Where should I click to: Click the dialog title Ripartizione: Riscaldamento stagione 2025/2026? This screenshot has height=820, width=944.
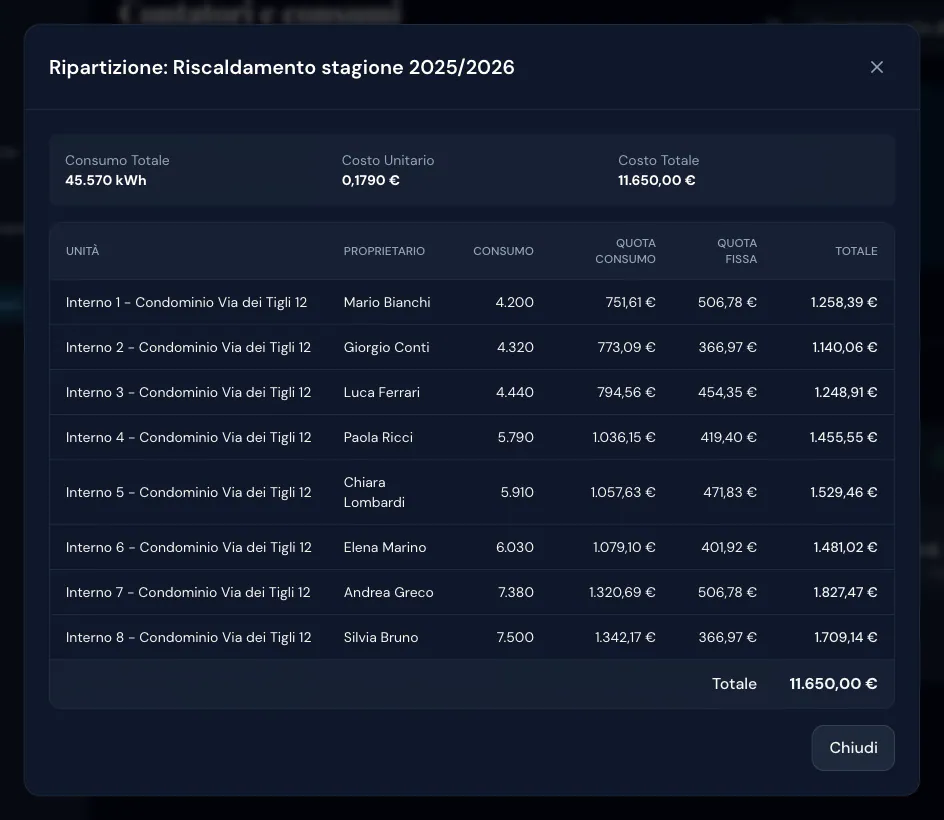[282, 67]
